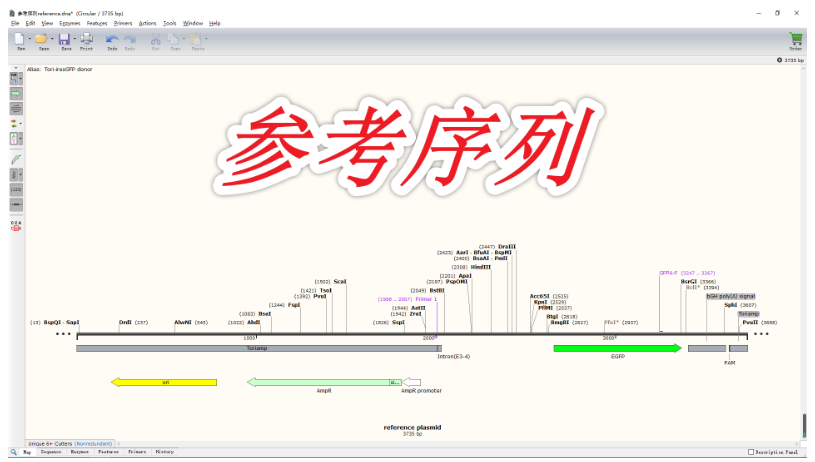
Task: Open the File menu
Action: pos(15,23)
